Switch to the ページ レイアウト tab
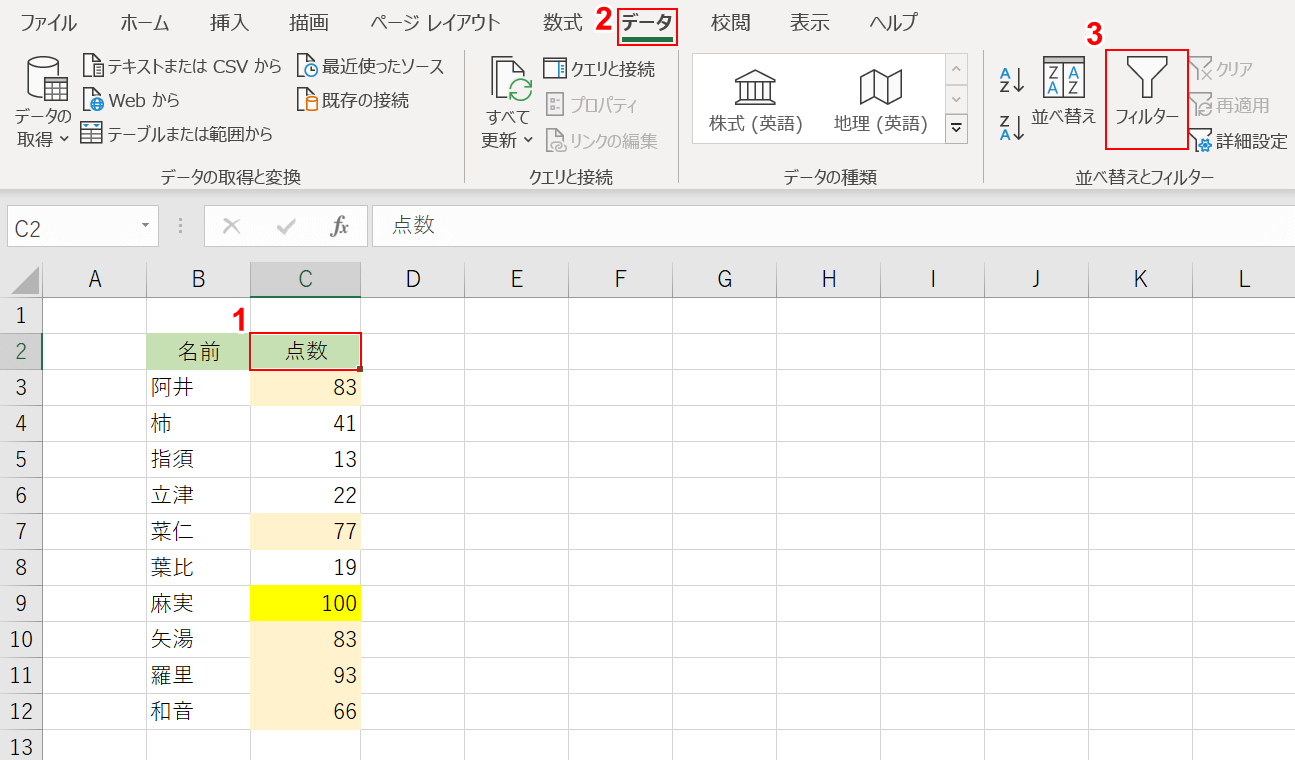The image size is (1295, 760). coord(435,22)
